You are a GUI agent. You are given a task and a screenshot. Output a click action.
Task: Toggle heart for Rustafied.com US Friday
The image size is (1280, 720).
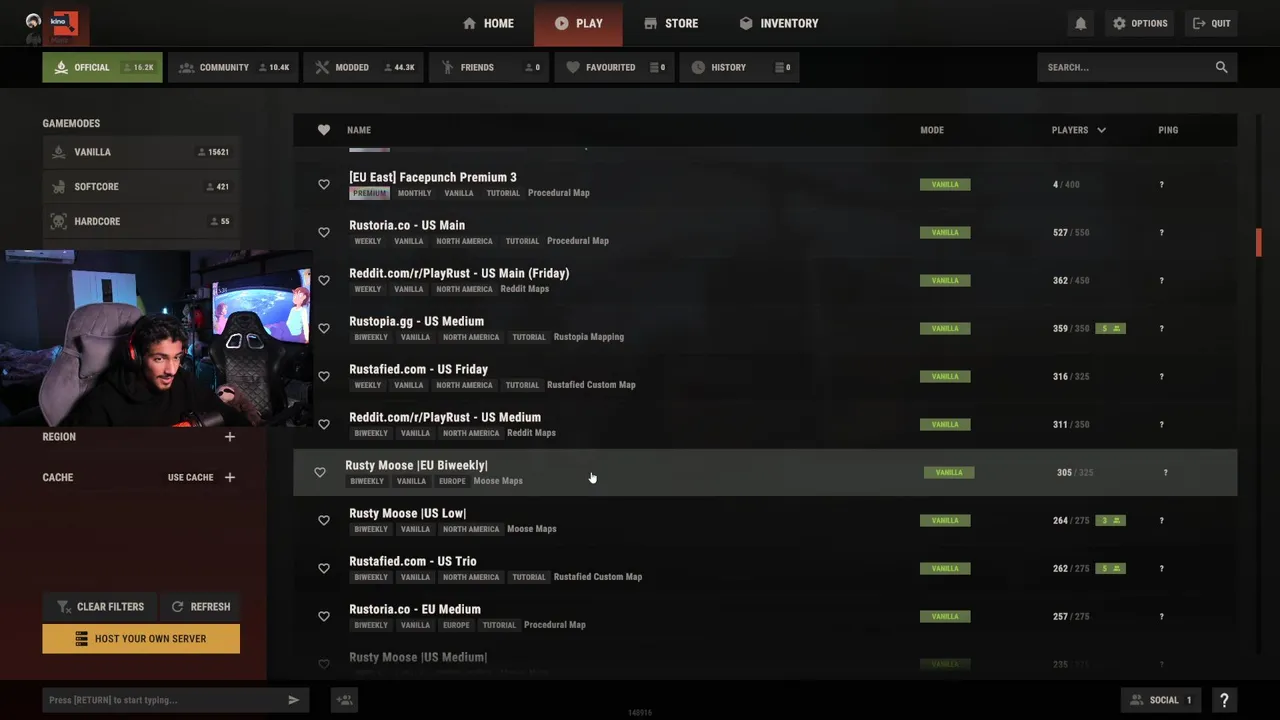[323, 377]
